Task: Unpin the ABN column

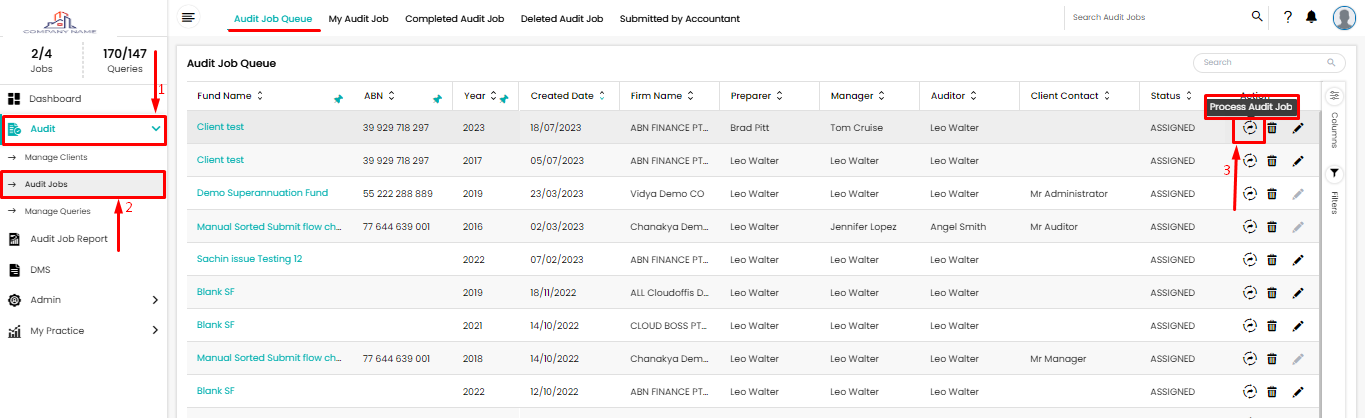Action: tap(437, 98)
